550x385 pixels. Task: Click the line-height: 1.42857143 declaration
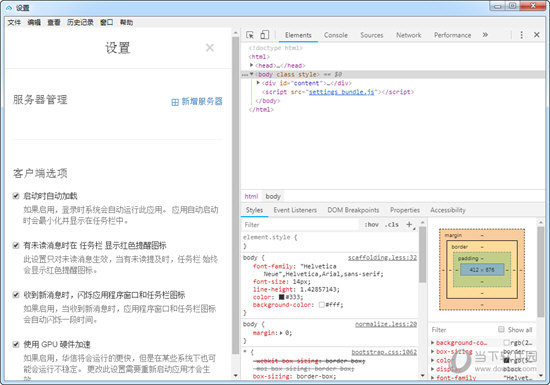(x=296, y=289)
